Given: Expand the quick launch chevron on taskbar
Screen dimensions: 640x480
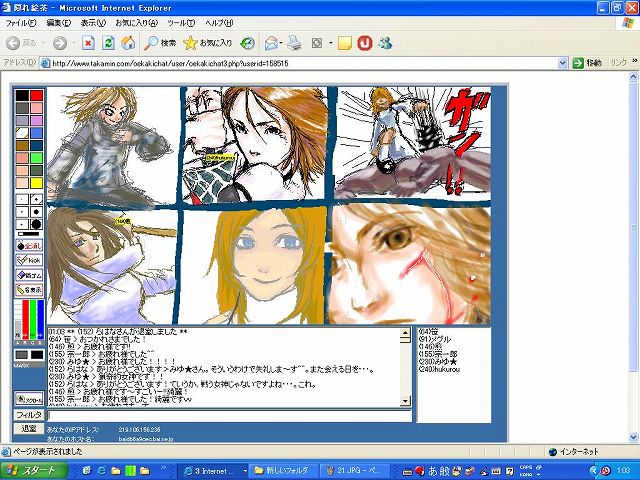Looking at the screenshot, I should click(x=164, y=468).
